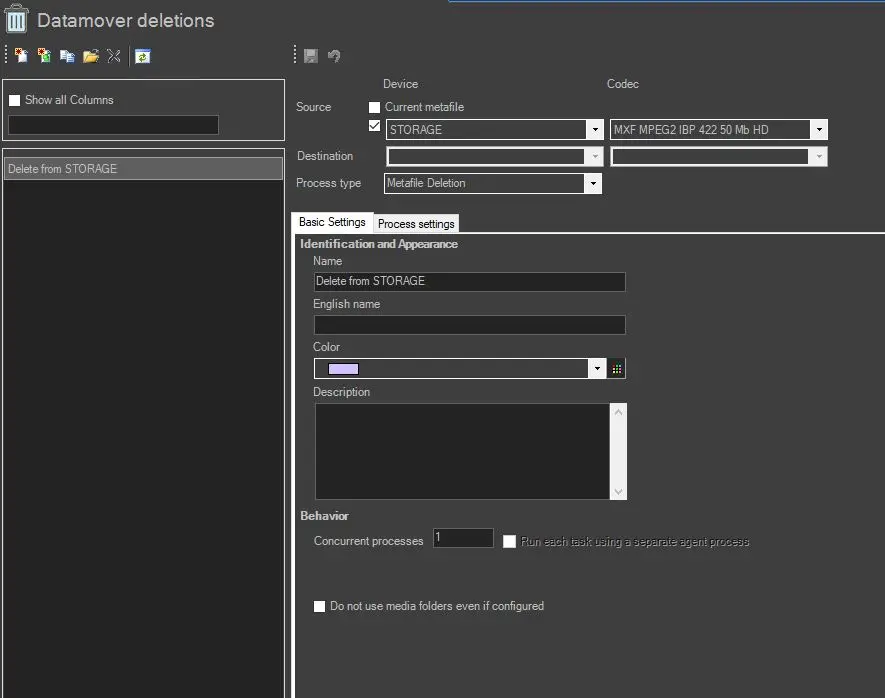This screenshot has width=885, height=698.
Task: Open the MXF MPEG2 codec dropdown
Action: click(819, 130)
